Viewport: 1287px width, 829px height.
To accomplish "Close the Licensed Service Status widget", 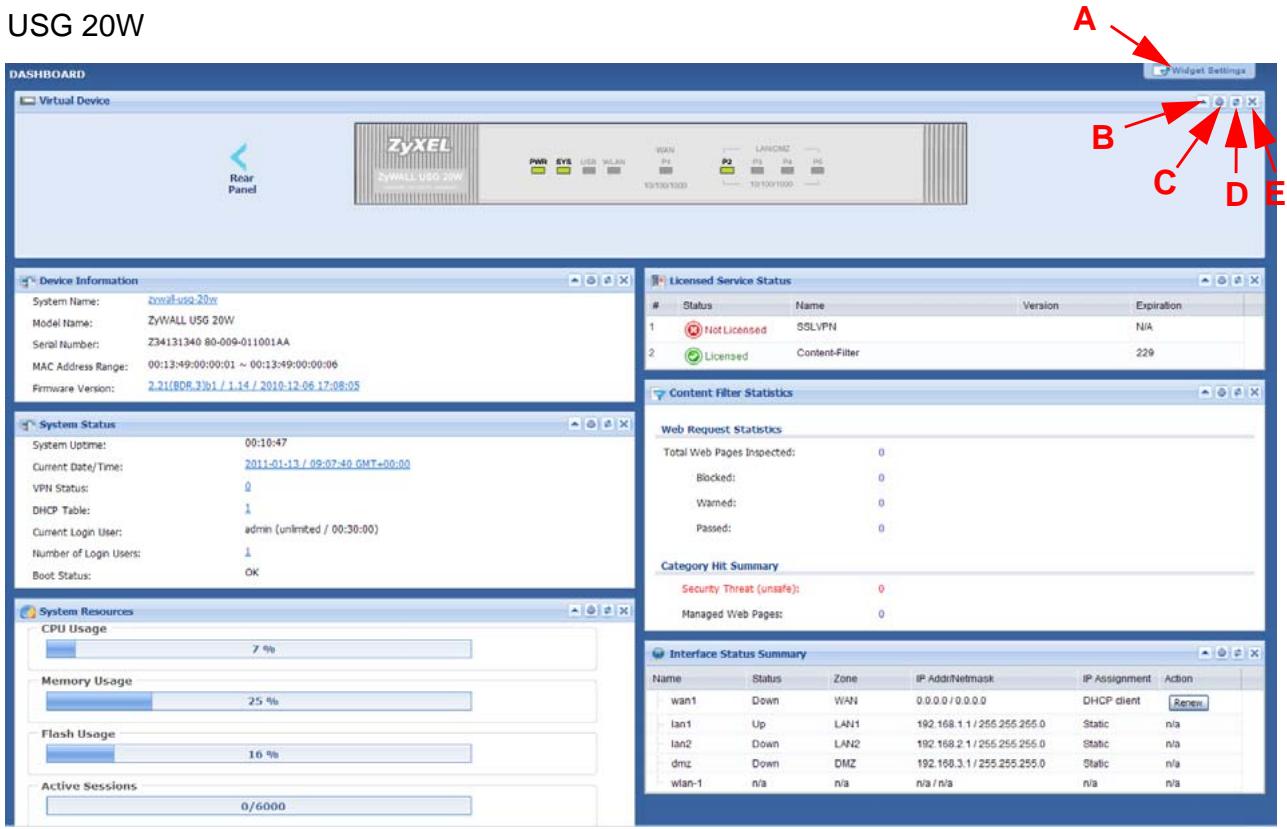I will (1254, 281).
